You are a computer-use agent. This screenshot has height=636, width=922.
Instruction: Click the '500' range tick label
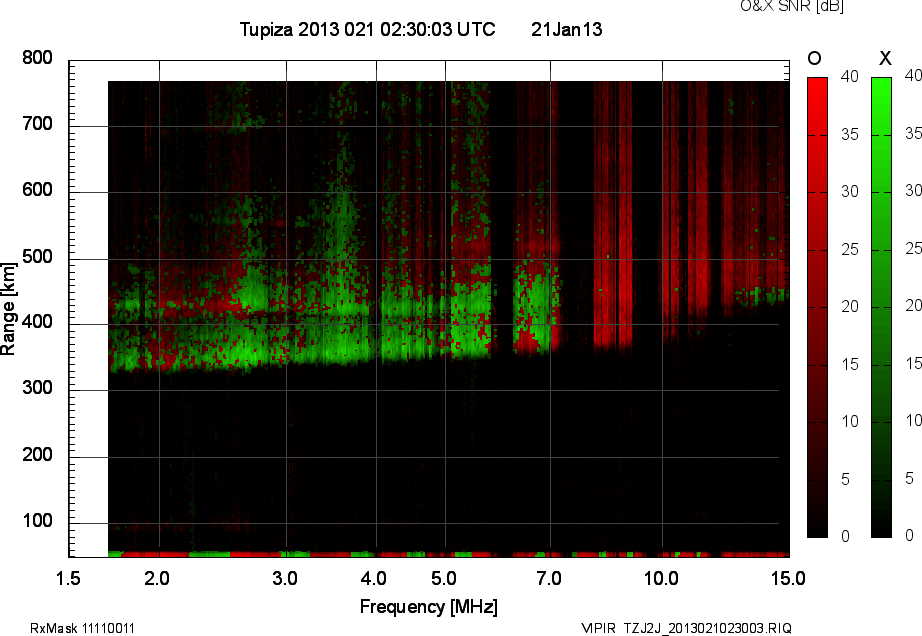point(37,257)
